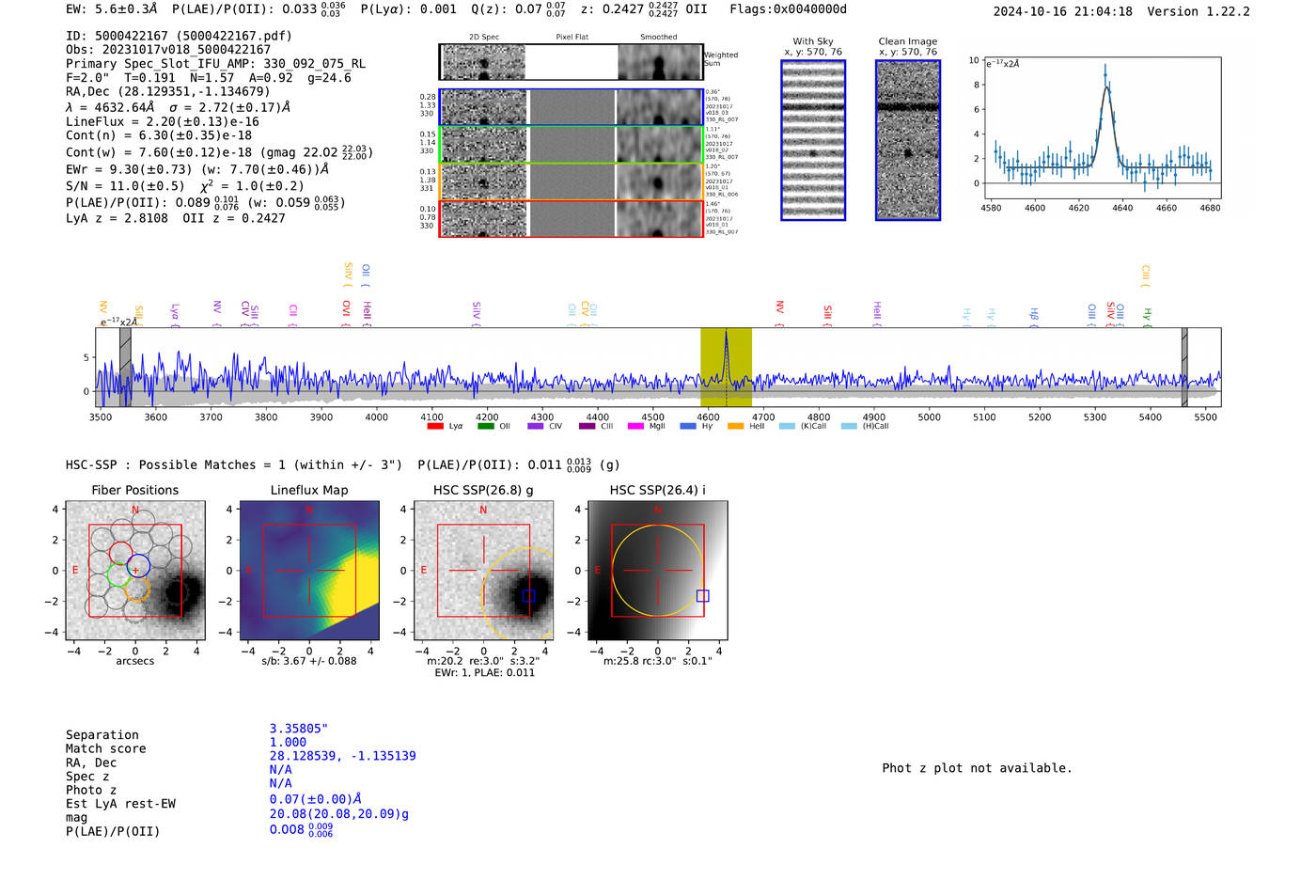Image resolution: width=1316 pixels, height=896 pixels.
Task: Click the blue matched RA, Dec coordinates
Action: [x=342, y=756]
